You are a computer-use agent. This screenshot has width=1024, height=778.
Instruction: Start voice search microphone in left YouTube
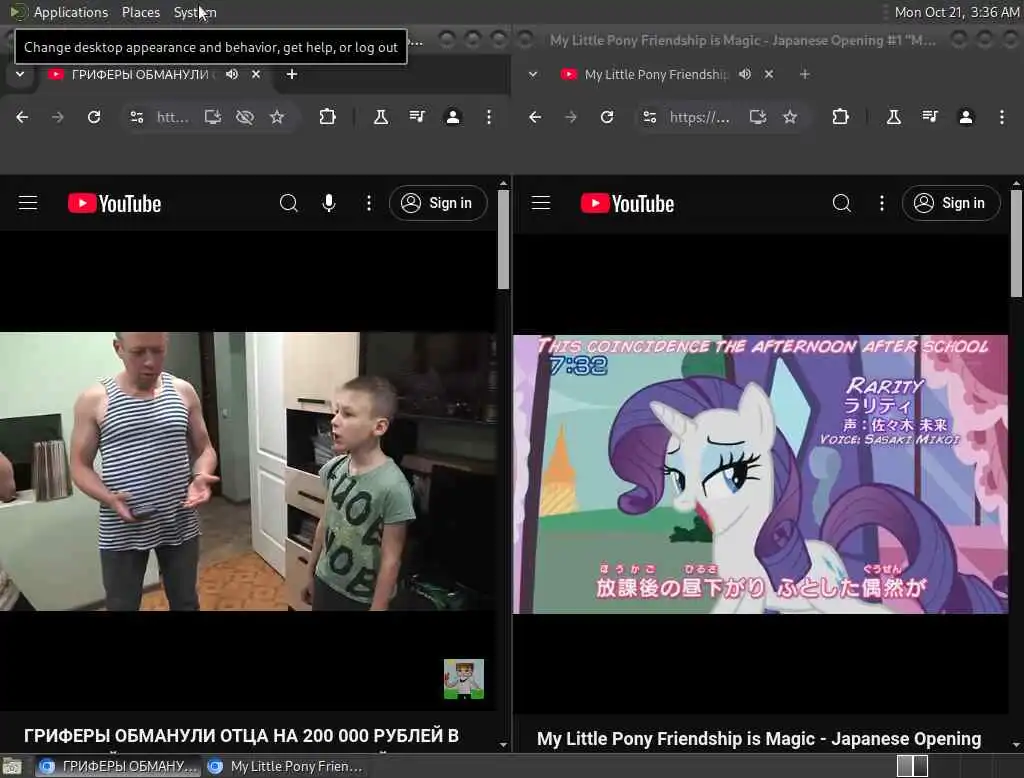329,203
